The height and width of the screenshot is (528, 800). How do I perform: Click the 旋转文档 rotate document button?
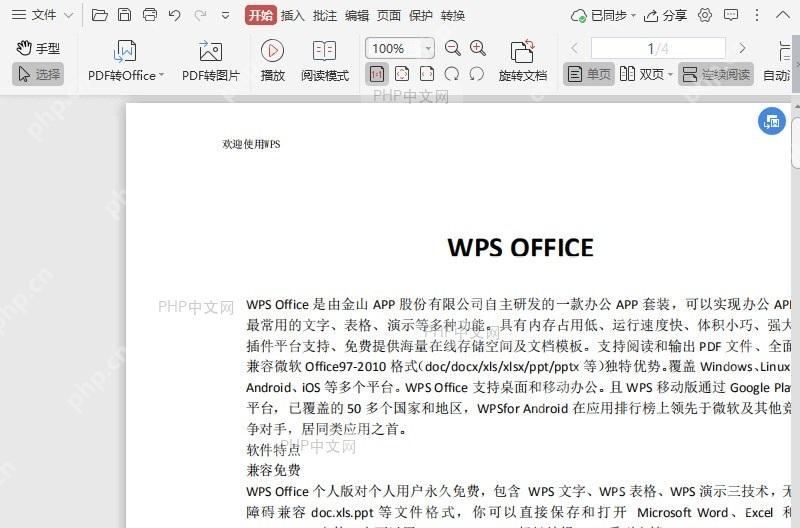click(x=522, y=61)
